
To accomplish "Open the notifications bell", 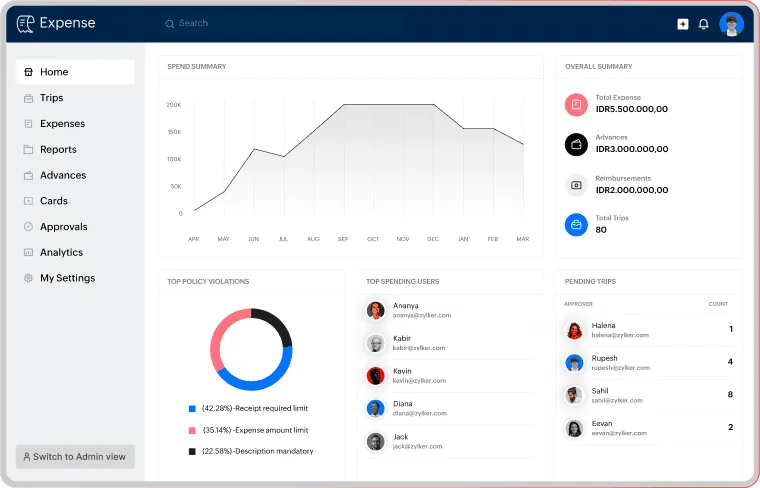I will click(x=703, y=24).
